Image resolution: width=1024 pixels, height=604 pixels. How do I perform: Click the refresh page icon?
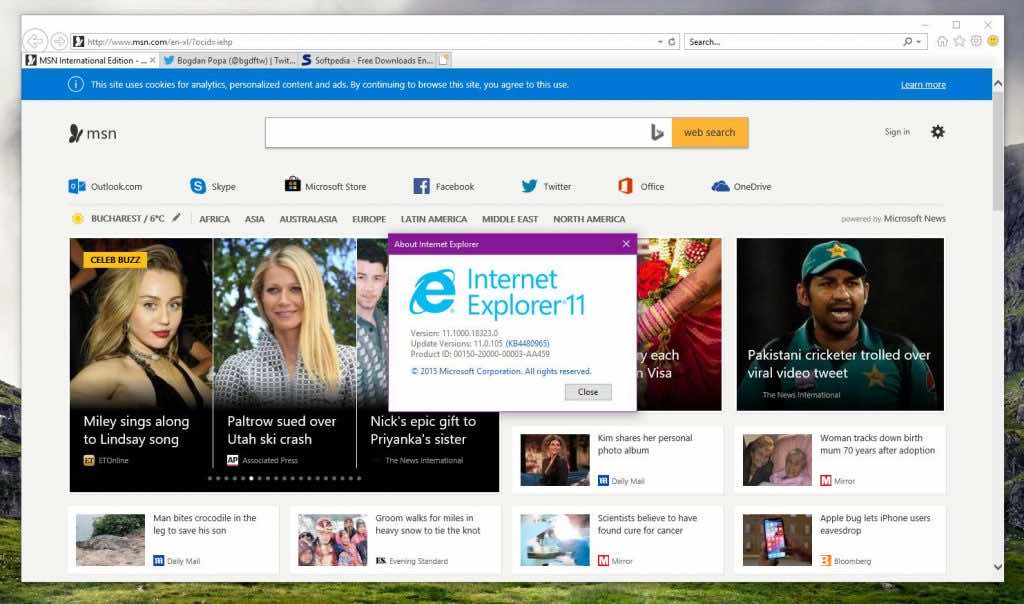tap(672, 42)
